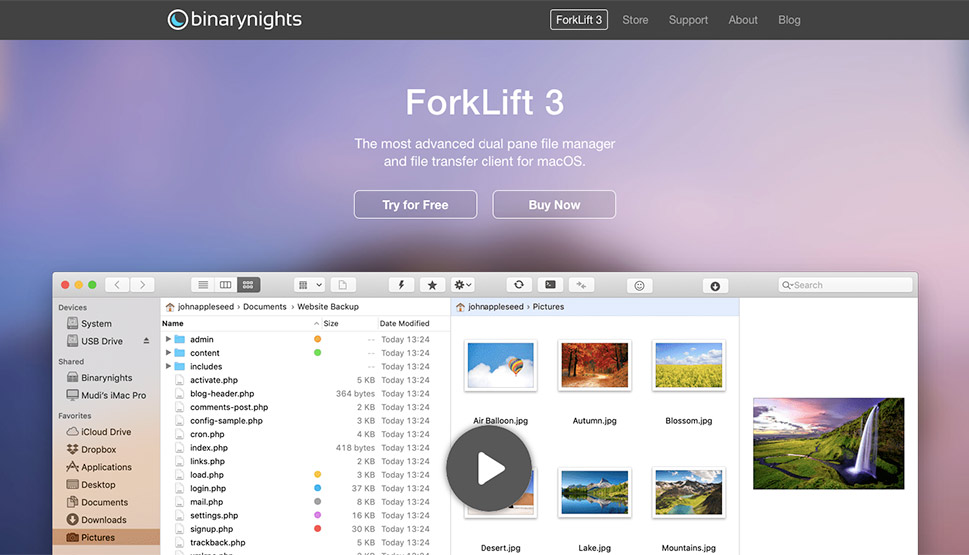This screenshot has height=555, width=969.
Task: Open the Store page
Action: pyautogui.click(x=635, y=20)
